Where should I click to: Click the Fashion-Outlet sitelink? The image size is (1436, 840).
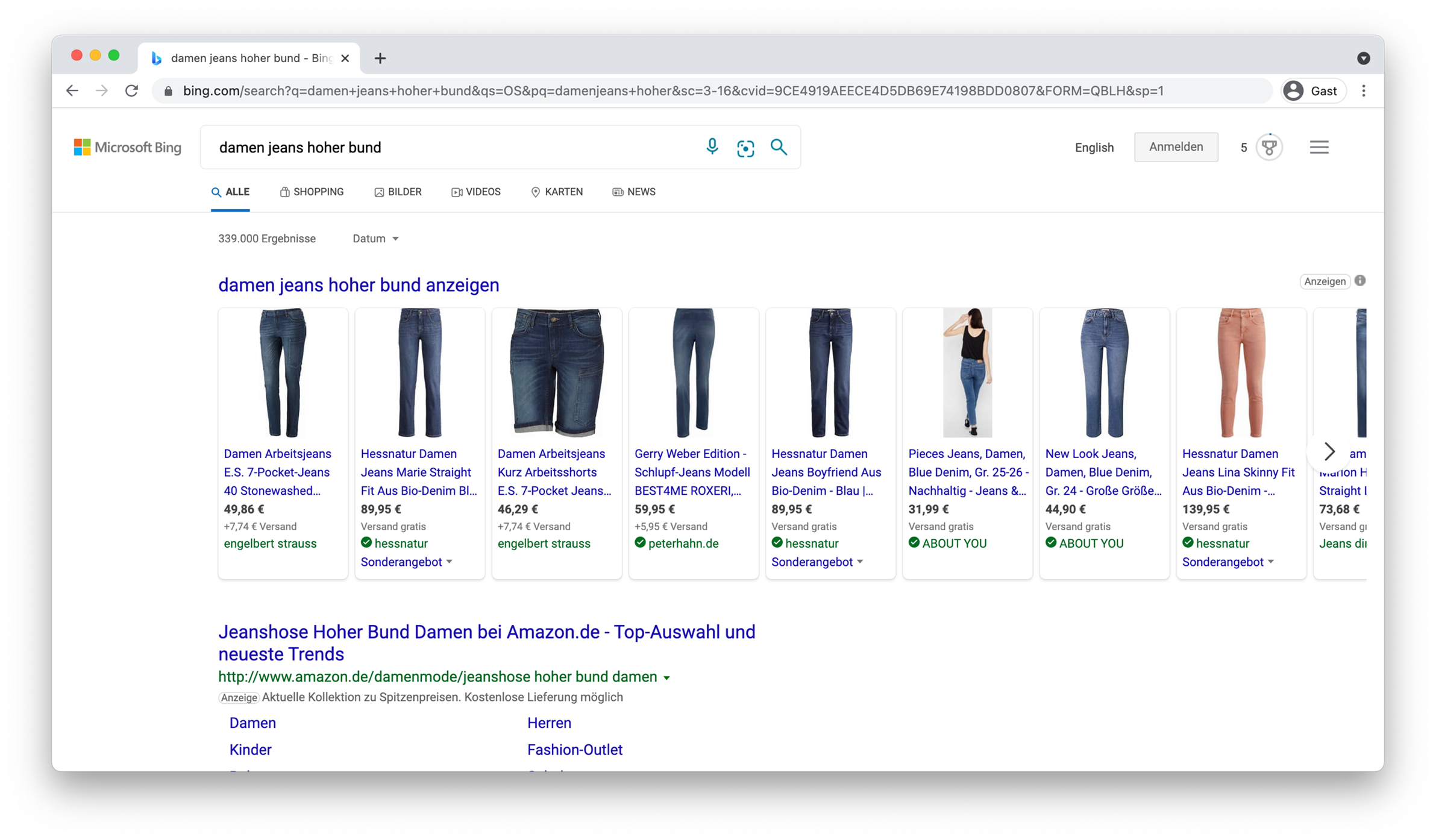pyautogui.click(x=574, y=750)
